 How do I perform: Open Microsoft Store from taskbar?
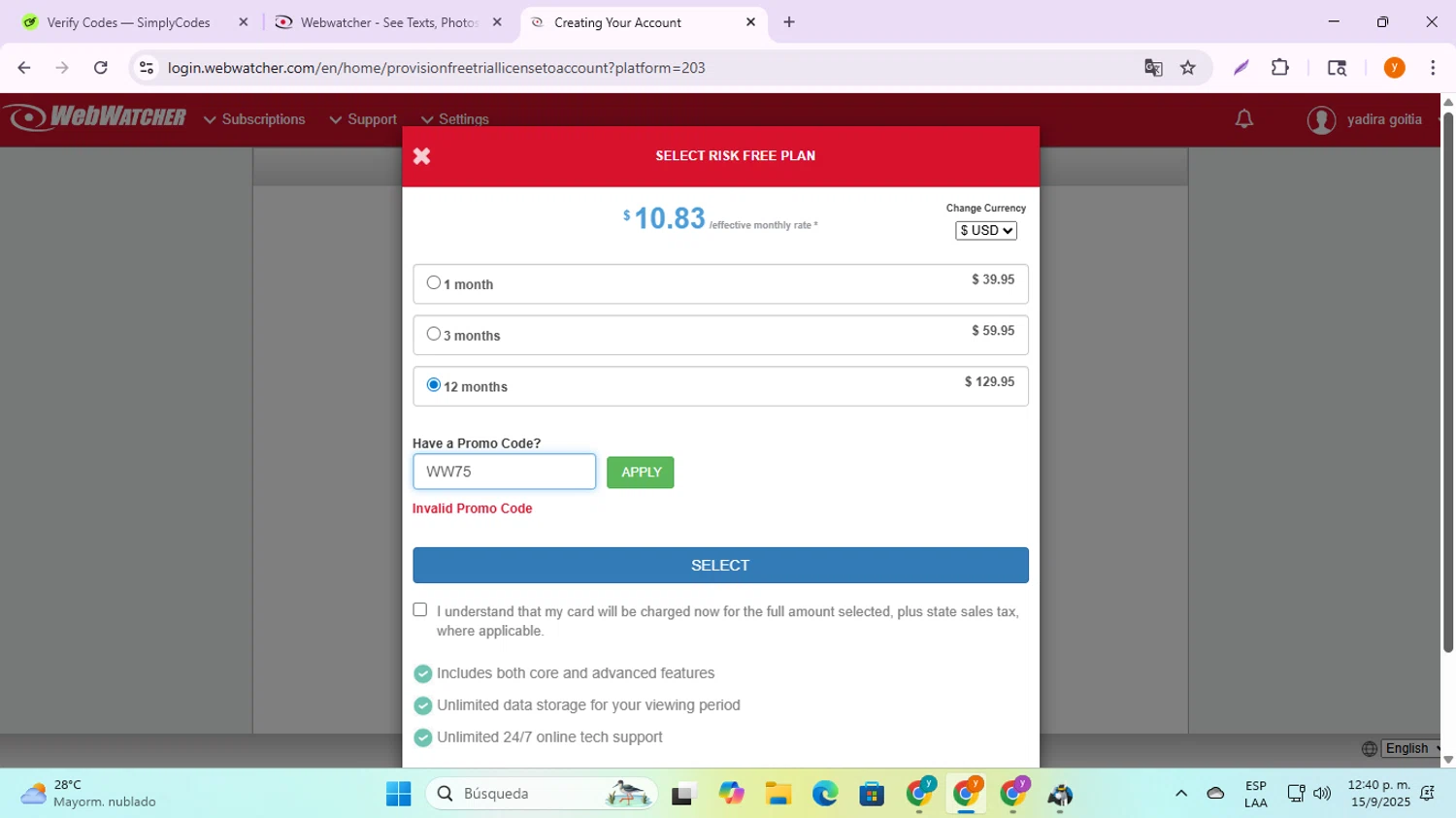click(872, 794)
